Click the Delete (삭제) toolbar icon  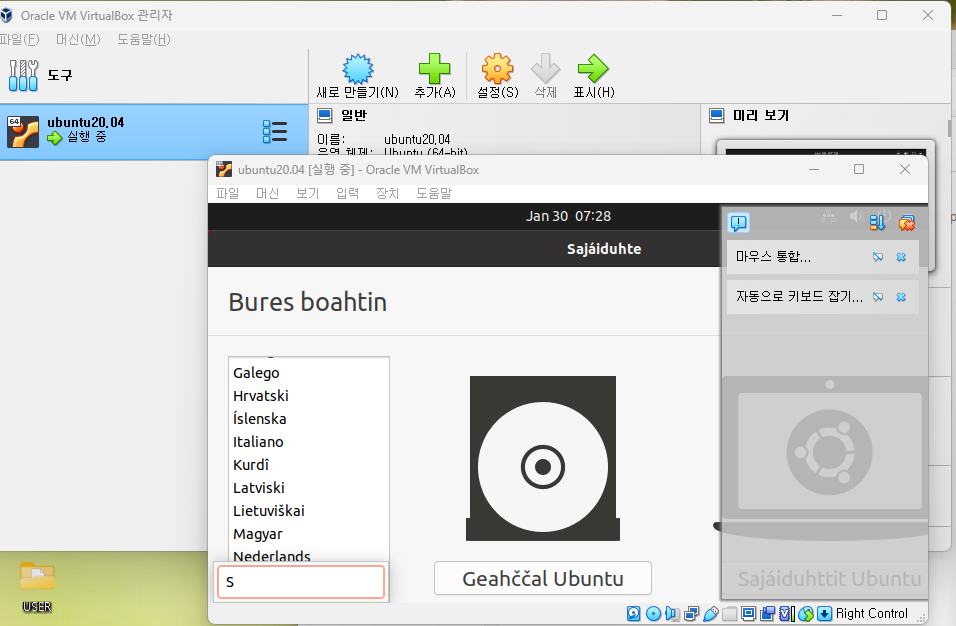pyautogui.click(x=545, y=68)
